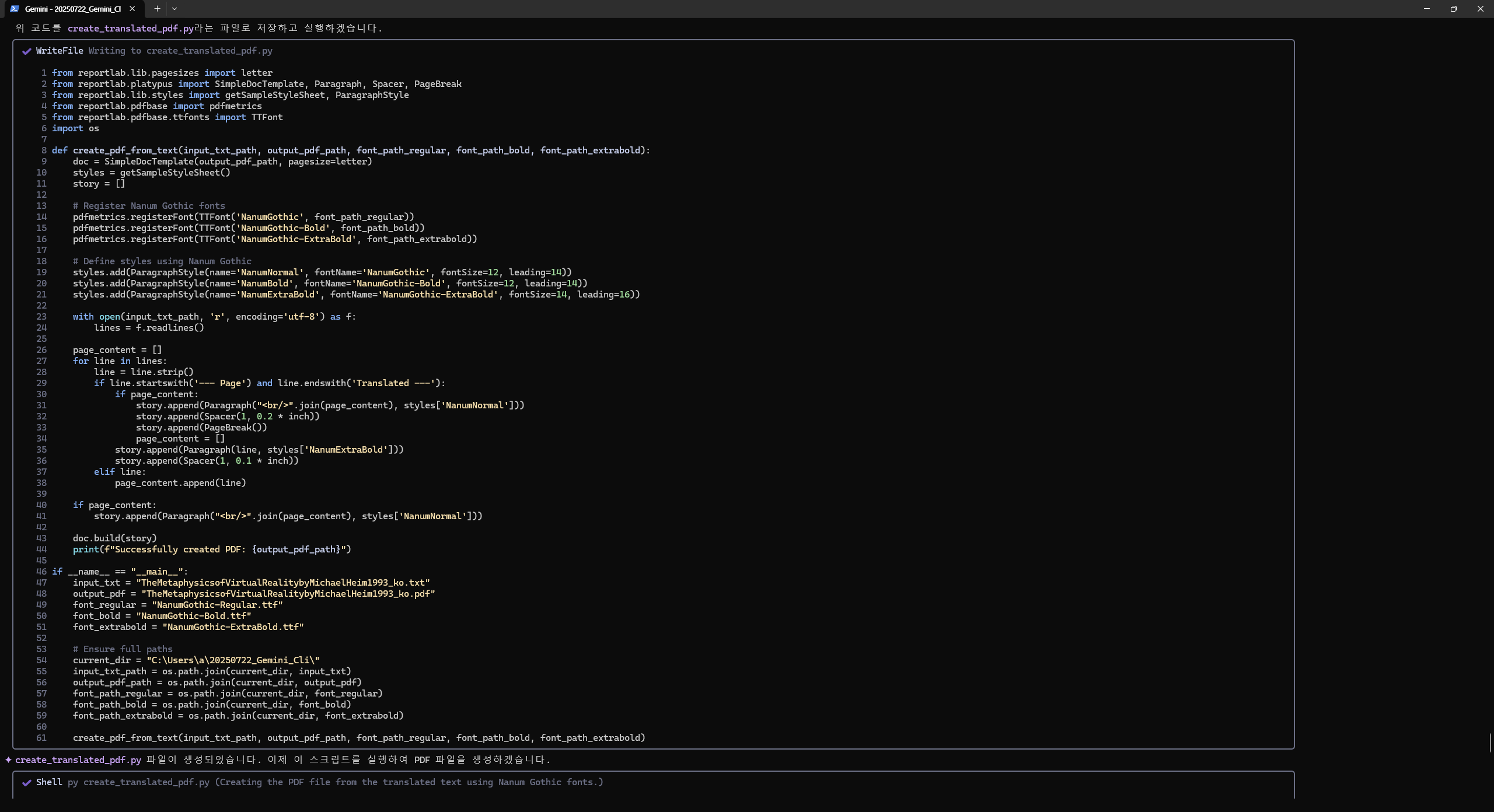
Task: Expand the new tab profile dropdown
Action: (x=174, y=9)
